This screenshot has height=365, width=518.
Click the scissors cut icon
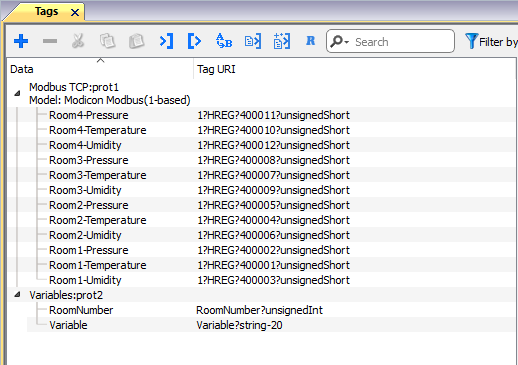[x=78, y=41]
